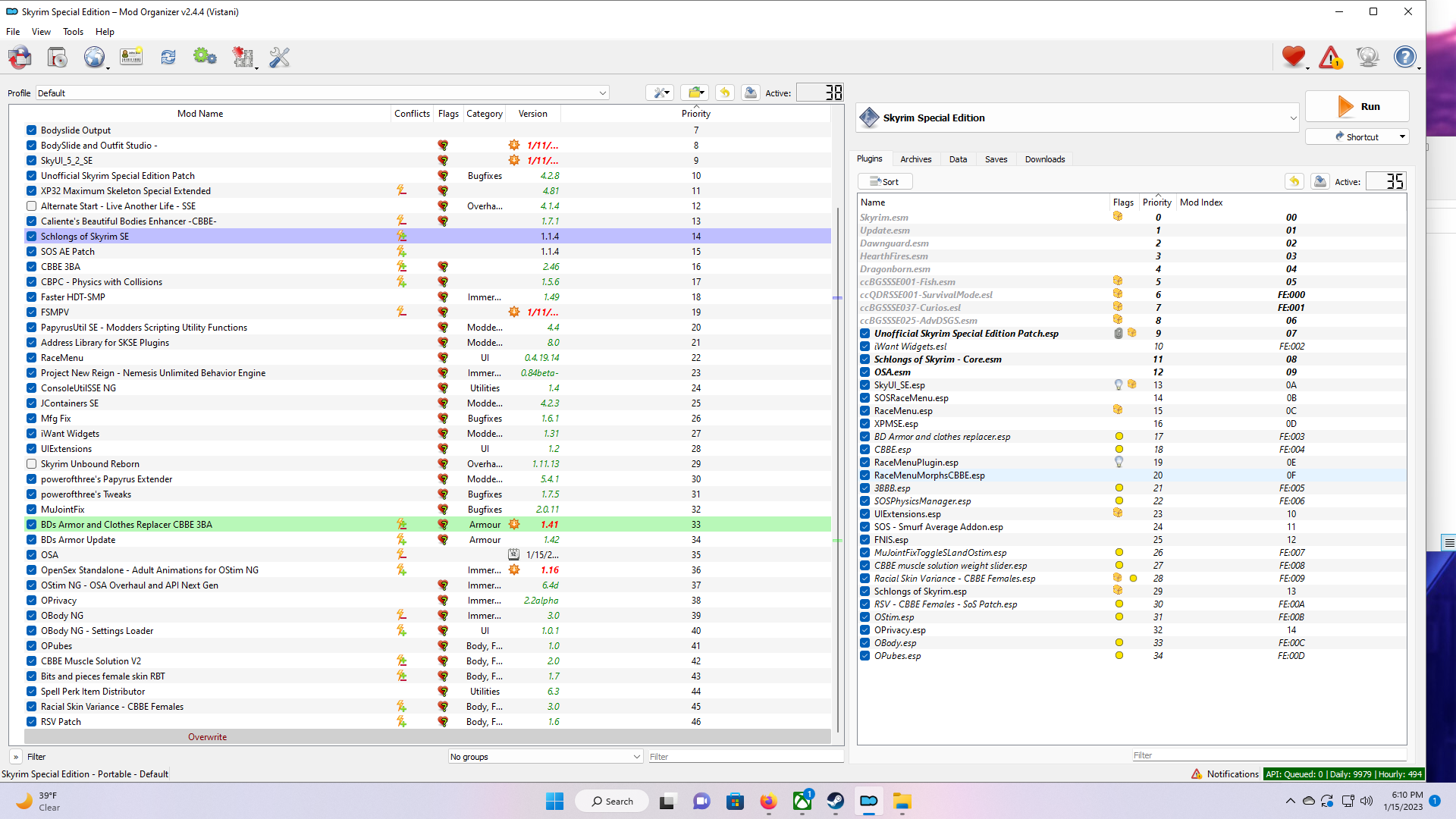Image resolution: width=1456 pixels, height=819 pixels.
Task: Open the mod list options wrench dropdown
Action: [x=660, y=93]
